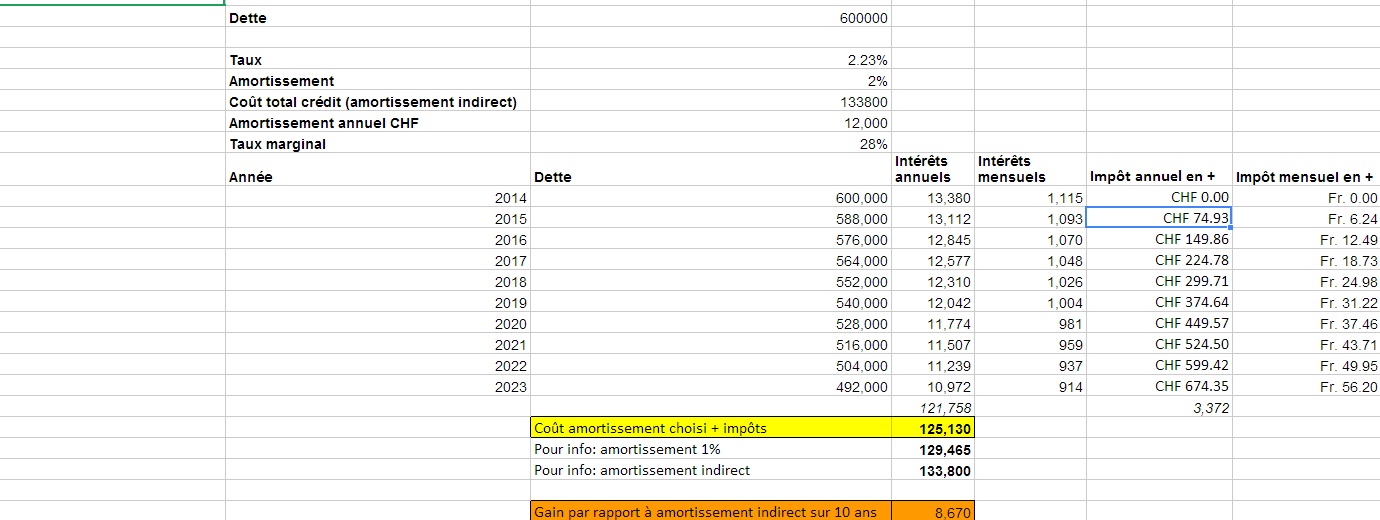This screenshot has height=520, width=1380.
Task: Select debt cell 564,000
Action: tap(710, 261)
